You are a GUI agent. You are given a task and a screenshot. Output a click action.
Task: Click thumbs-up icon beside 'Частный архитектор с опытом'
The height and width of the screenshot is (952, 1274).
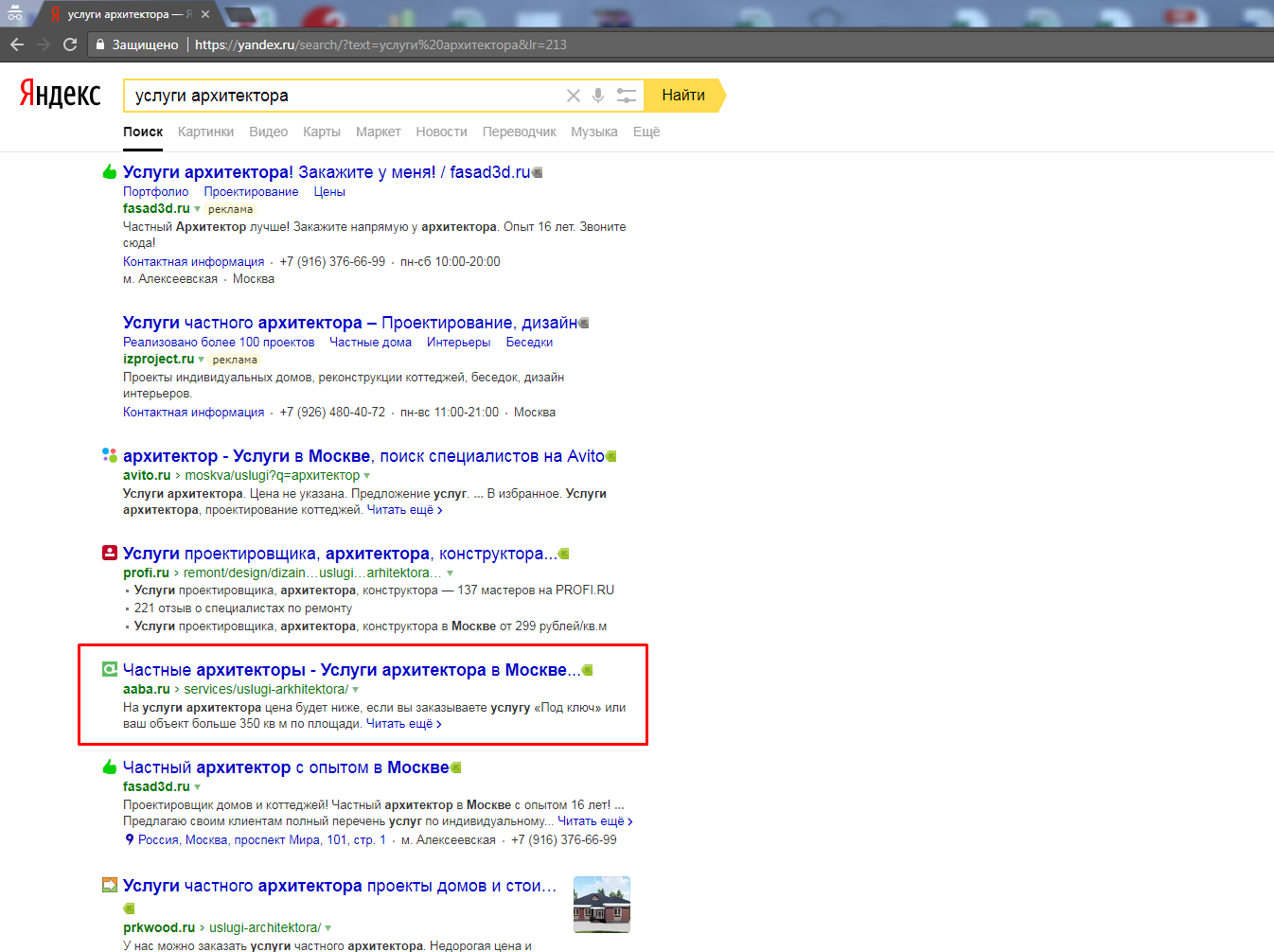110,767
